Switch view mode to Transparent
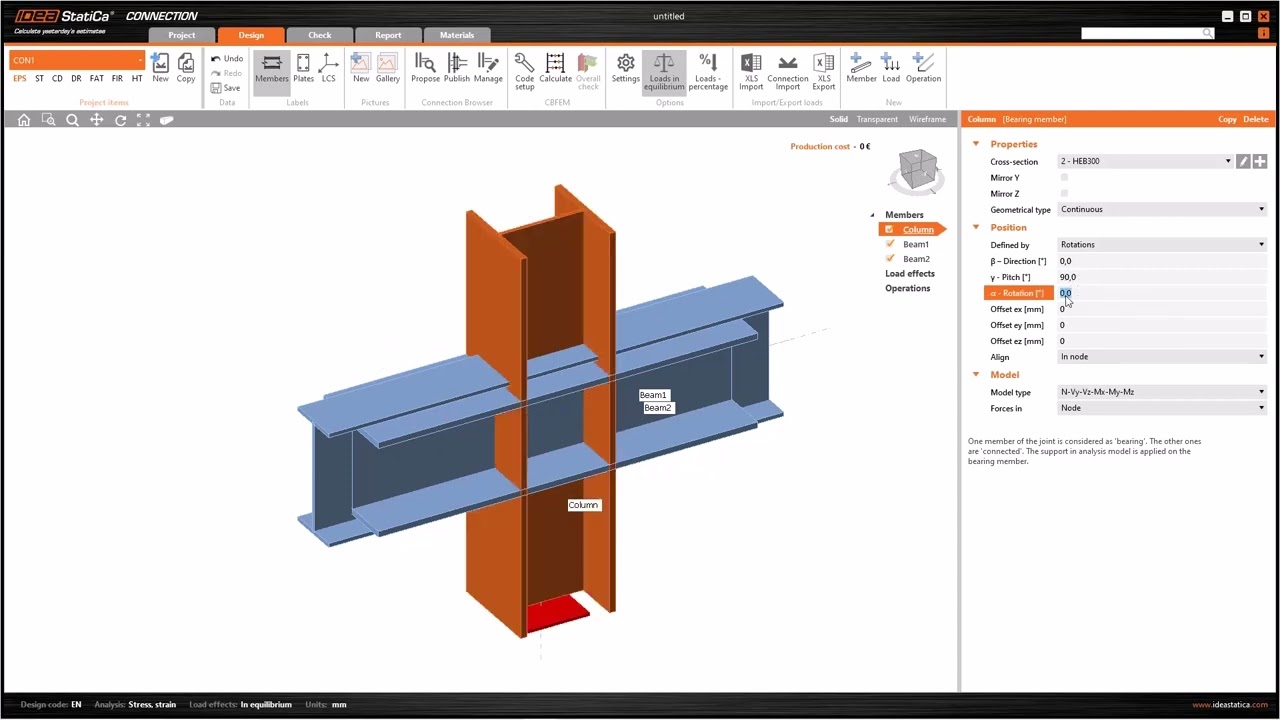The width and height of the screenshot is (1280, 720). pos(877,119)
